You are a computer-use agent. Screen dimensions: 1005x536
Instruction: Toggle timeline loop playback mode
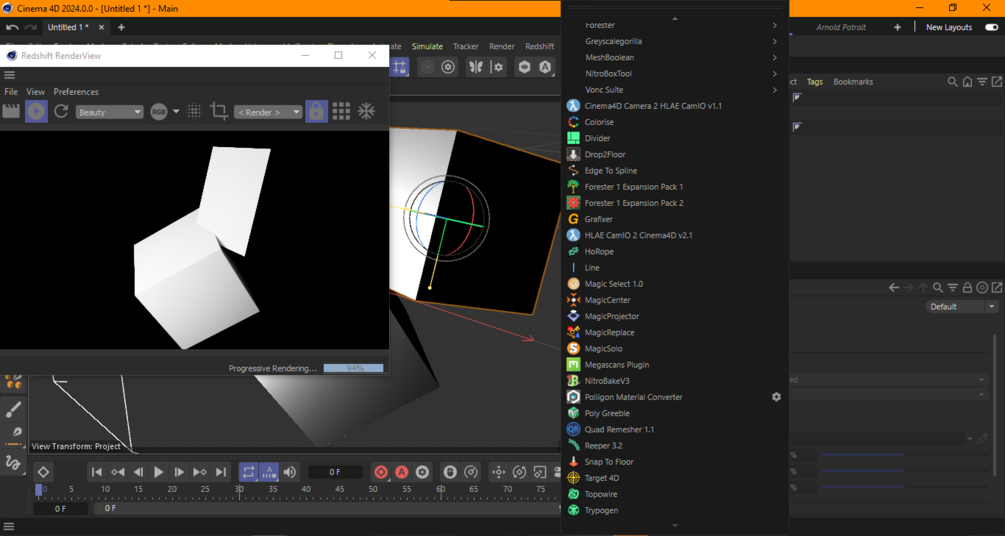[x=248, y=473]
